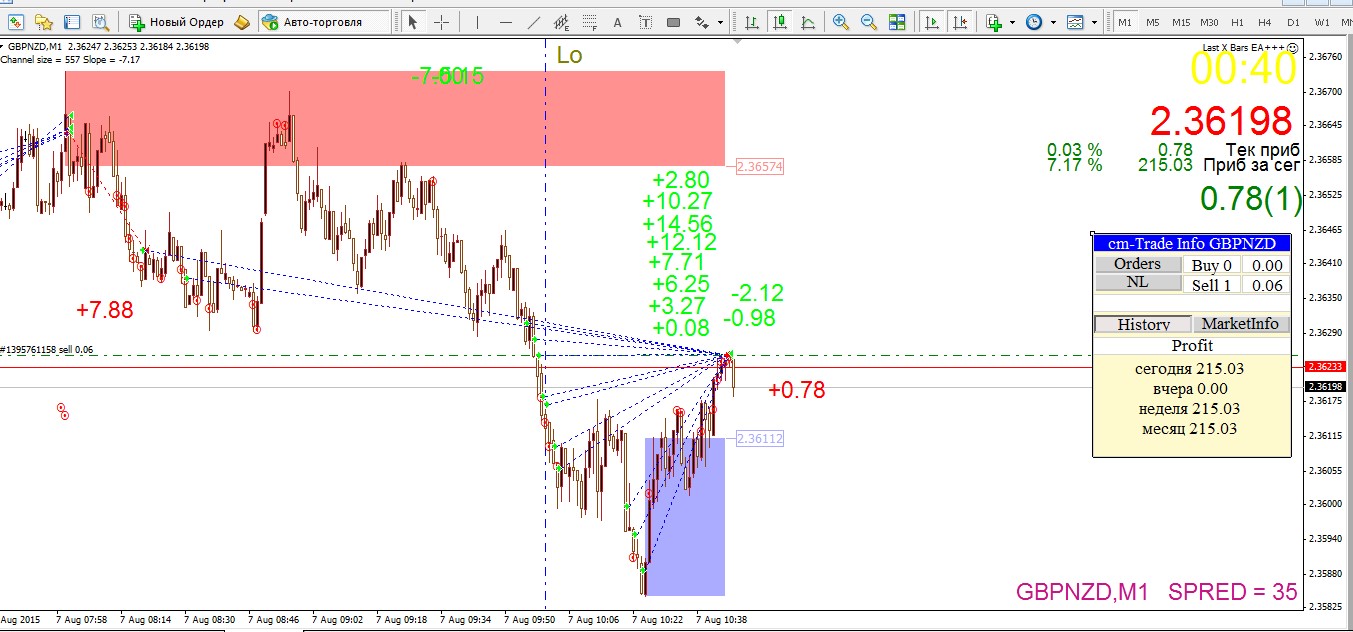The height and width of the screenshot is (632, 1353).
Task: Toggle chart shift from right border
Action: click(x=960, y=21)
